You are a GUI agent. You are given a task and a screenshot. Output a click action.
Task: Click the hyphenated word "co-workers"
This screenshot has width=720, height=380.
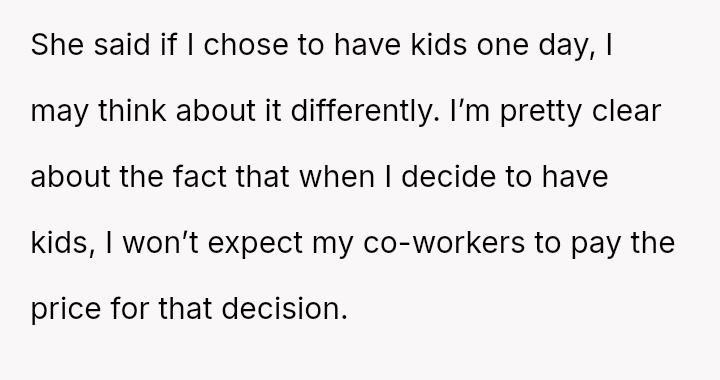tap(444, 243)
